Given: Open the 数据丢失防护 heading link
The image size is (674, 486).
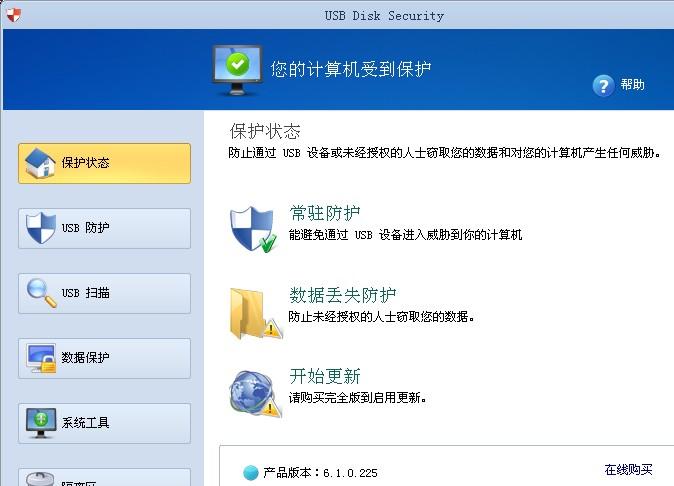Looking at the screenshot, I should [x=343, y=295].
